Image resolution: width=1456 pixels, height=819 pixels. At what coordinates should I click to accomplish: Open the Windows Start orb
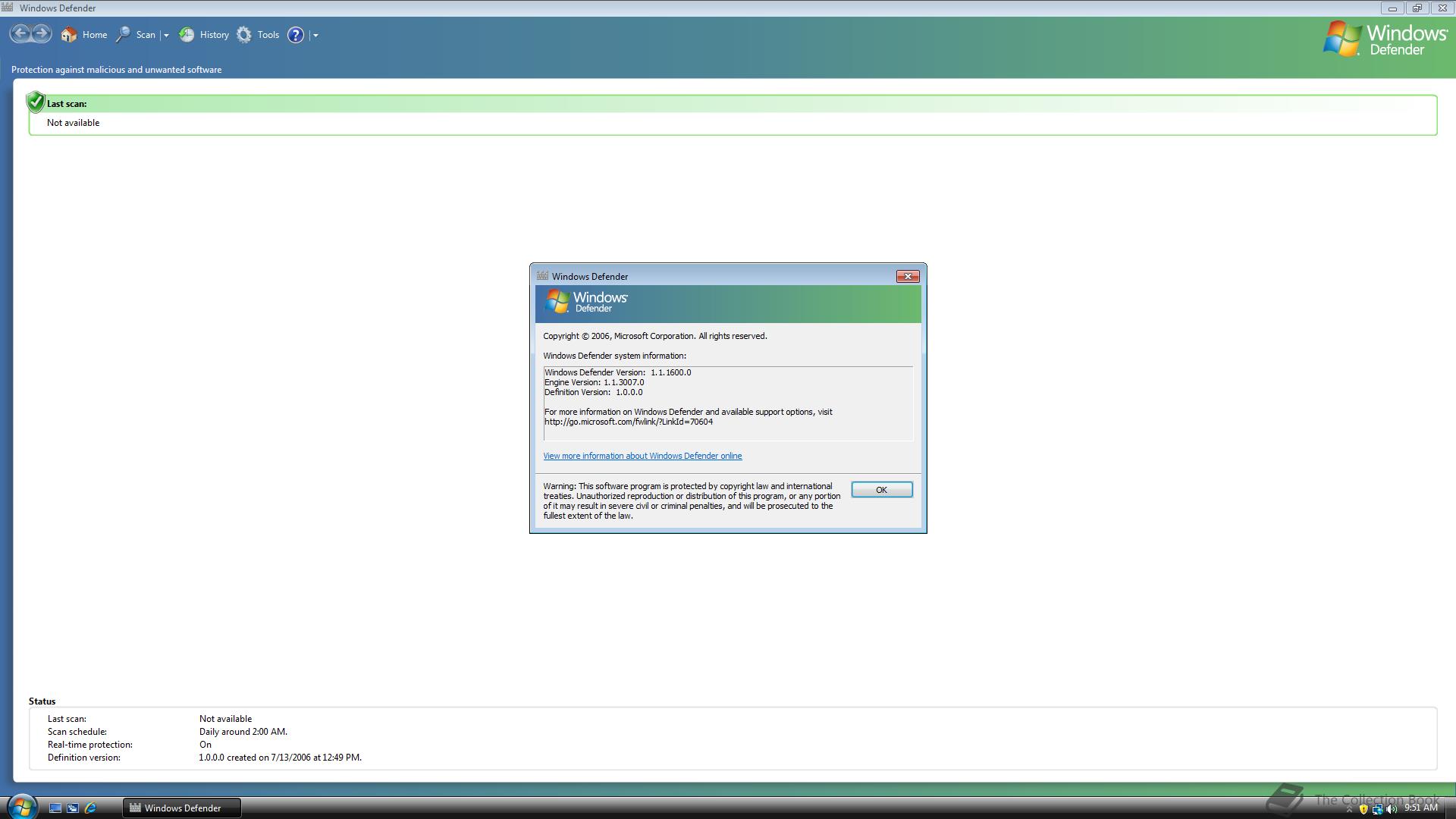coord(21,807)
